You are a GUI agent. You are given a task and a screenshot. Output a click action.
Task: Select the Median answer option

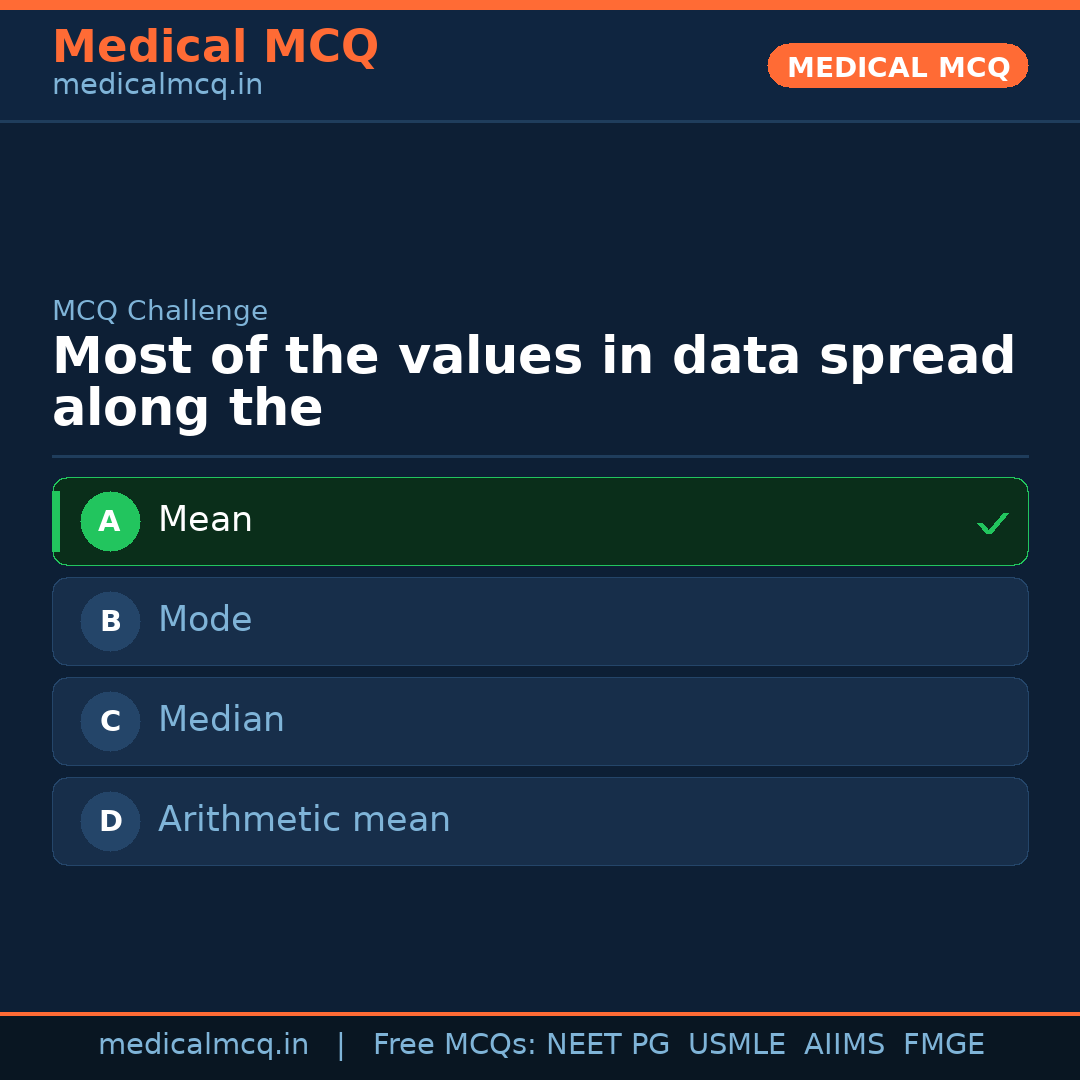pos(540,721)
